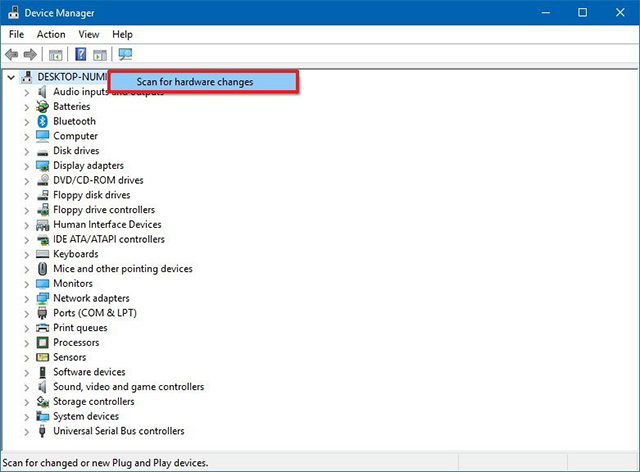Expand the Software devices chevron
640x472 pixels.
coord(27,372)
